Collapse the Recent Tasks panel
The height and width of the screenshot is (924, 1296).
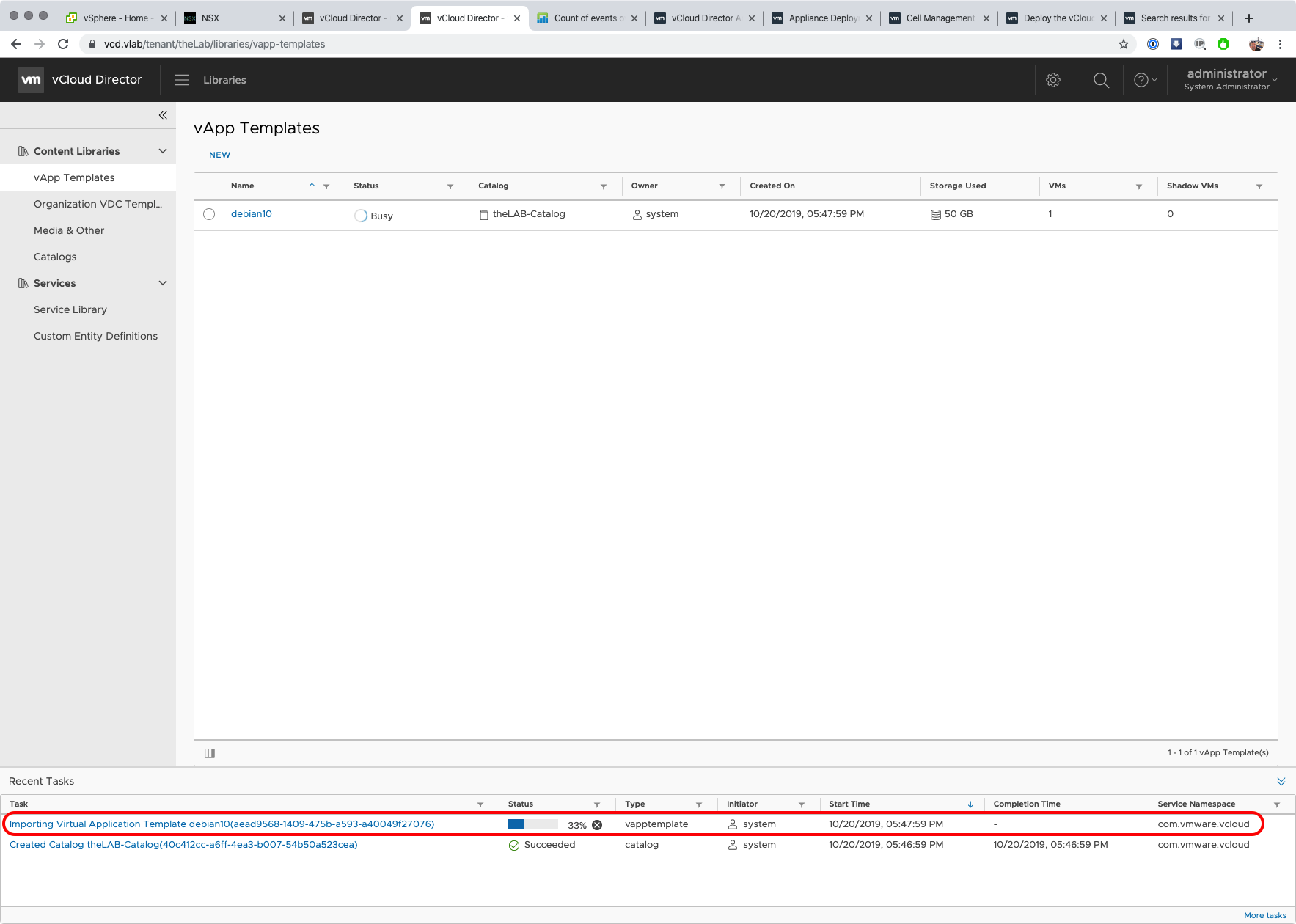point(1281,782)
